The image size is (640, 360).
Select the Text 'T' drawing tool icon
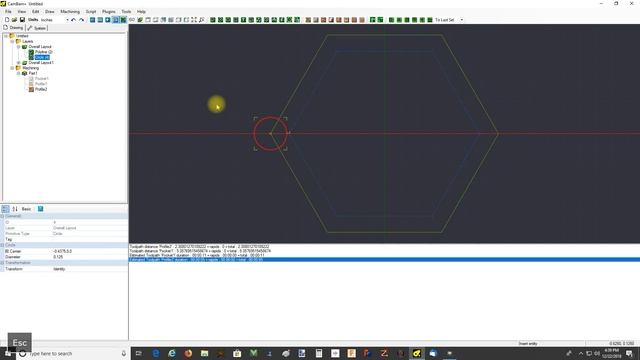[244, 20]
